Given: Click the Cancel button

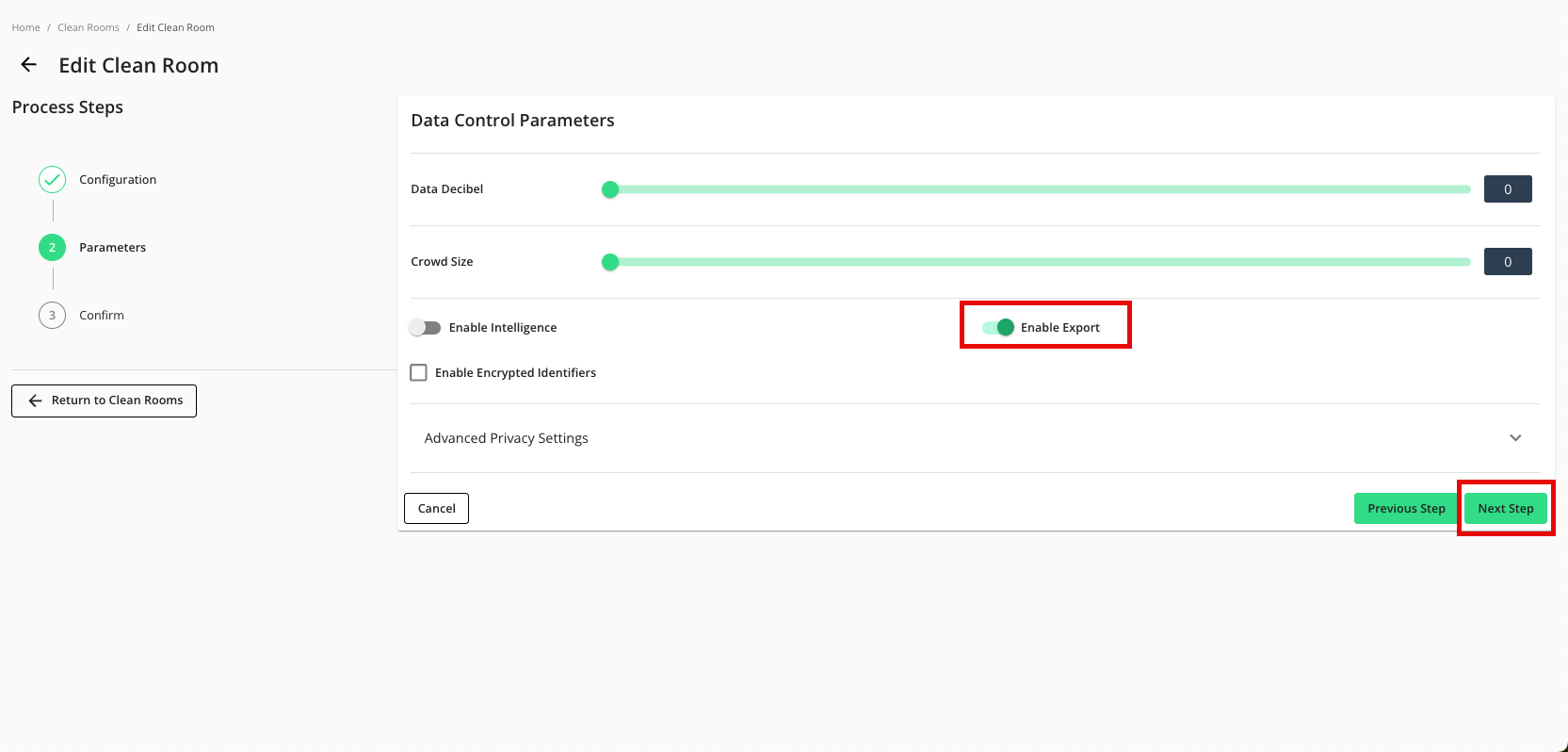Looking at the screenshot, I should tap(436, 509).
